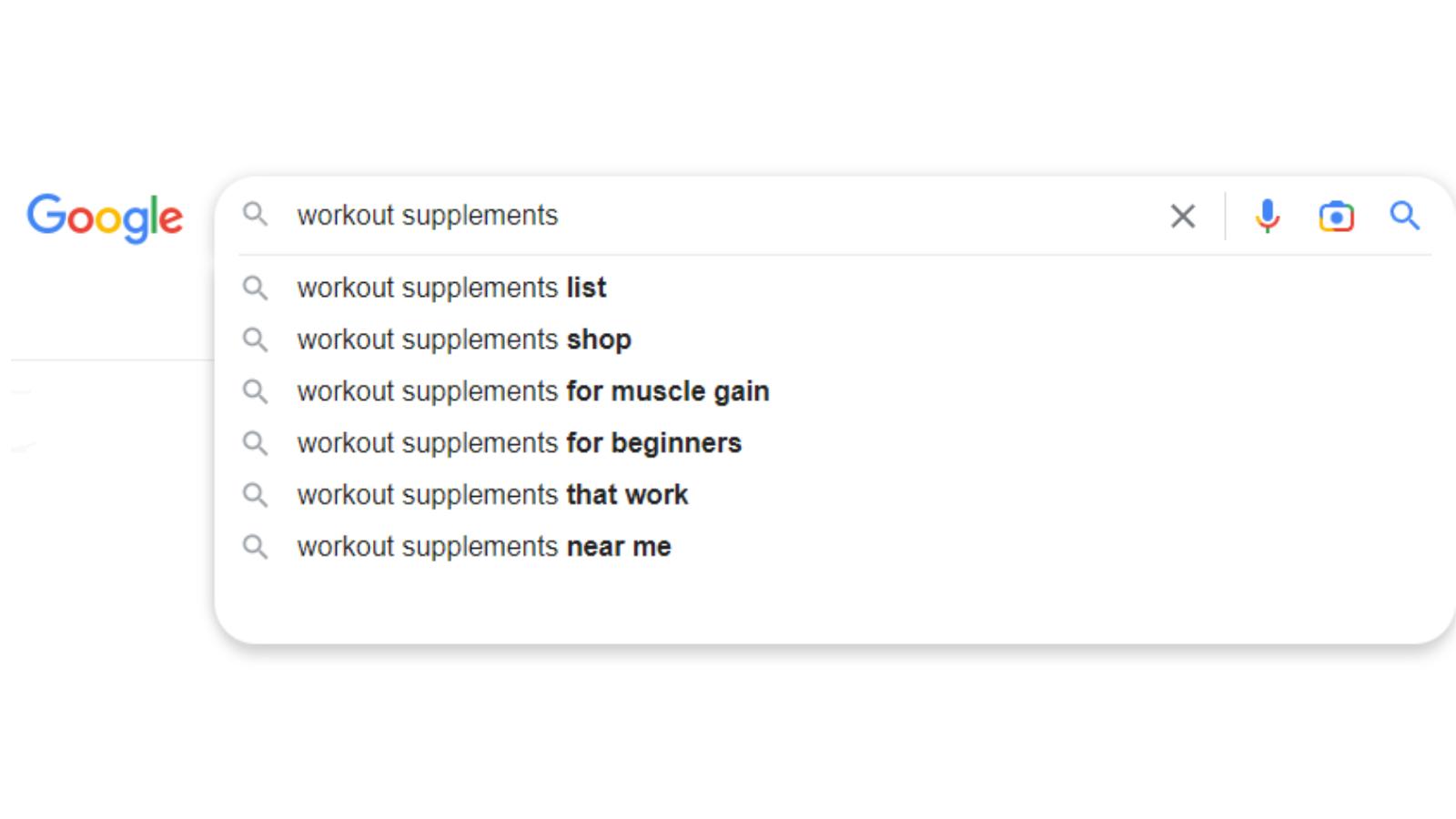This screenshot has height=819, width=1456.
Task: Click the magnifier beside 'workout supplements shop'
Action: [256, 339]
